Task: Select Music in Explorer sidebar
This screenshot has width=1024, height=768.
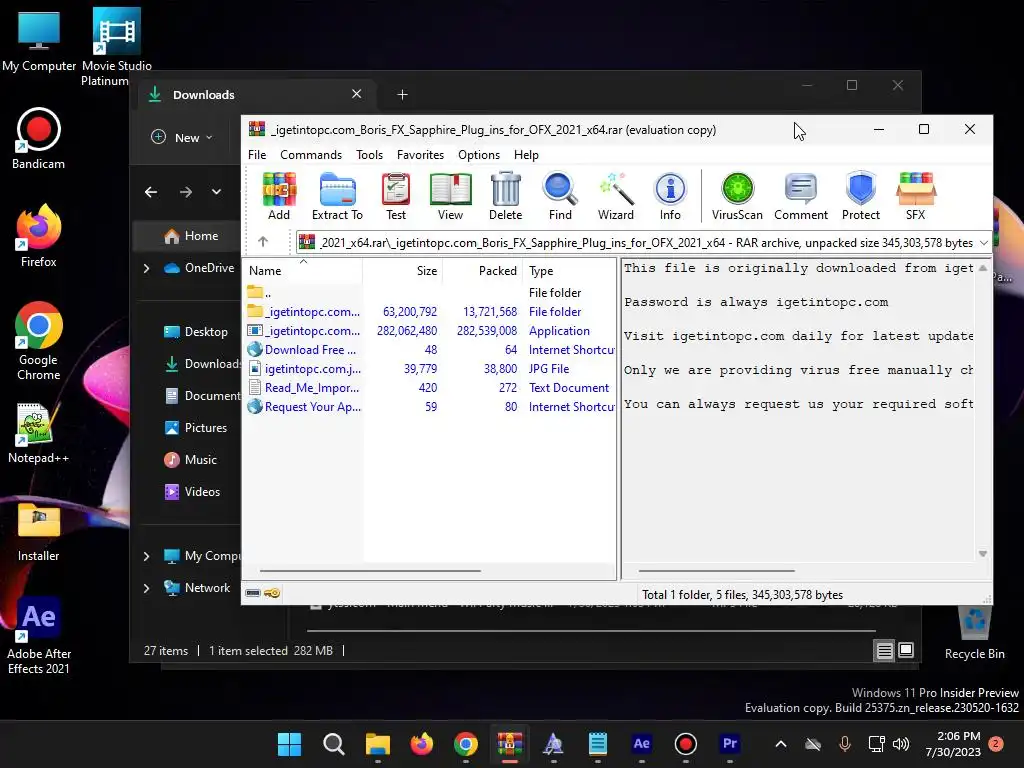Action: click(x=191, y=460)
